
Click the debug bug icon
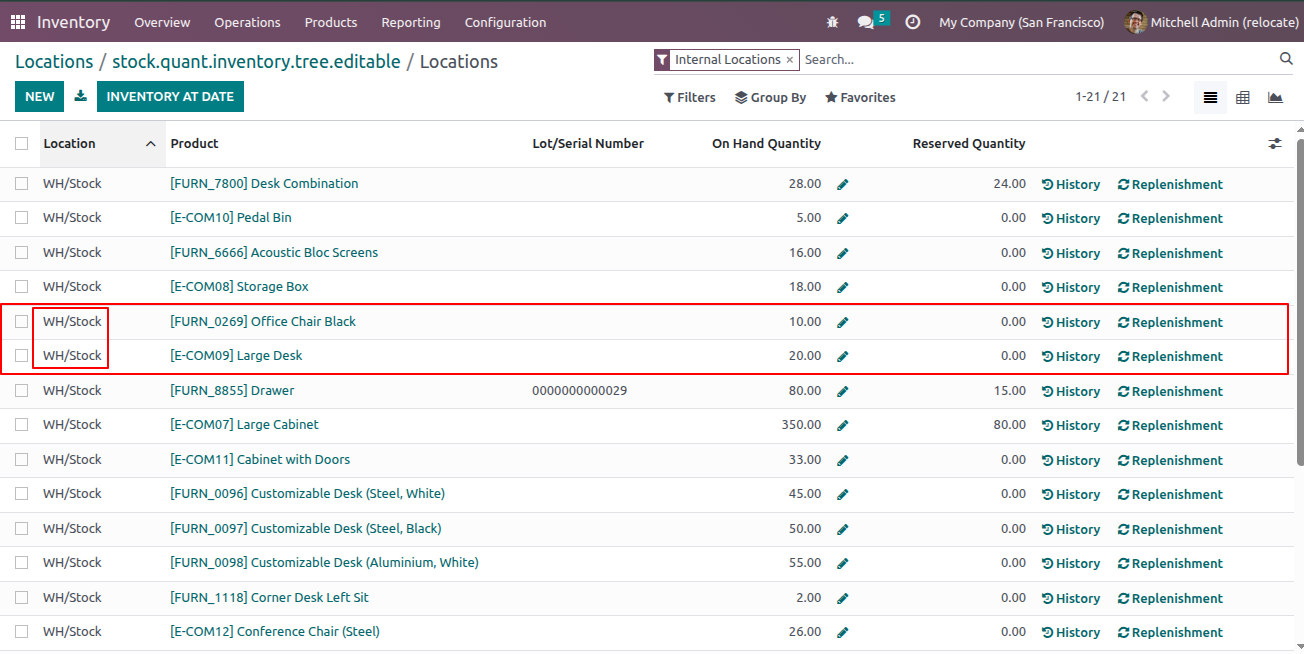tap(833, 22)
